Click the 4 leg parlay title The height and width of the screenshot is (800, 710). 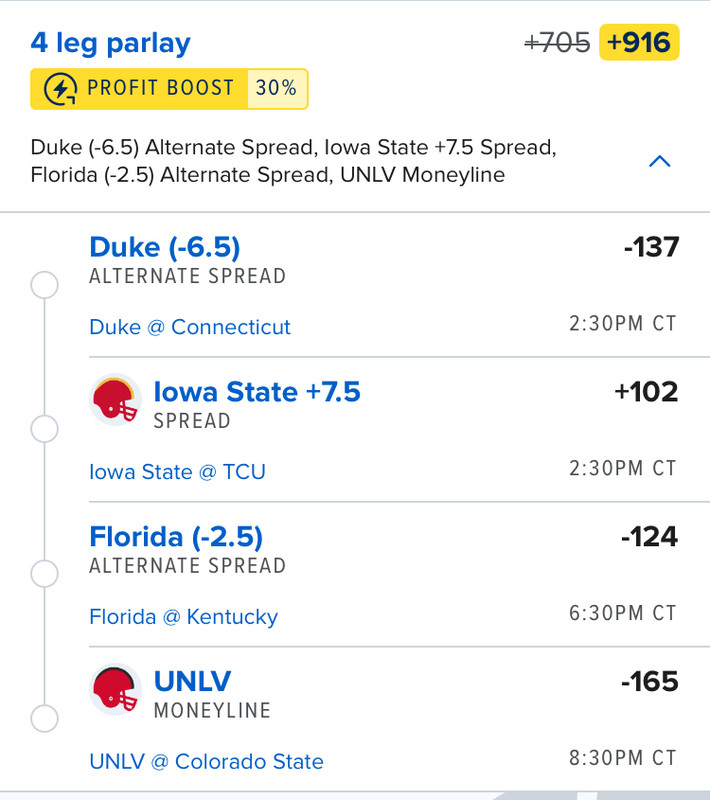[110, 43]
